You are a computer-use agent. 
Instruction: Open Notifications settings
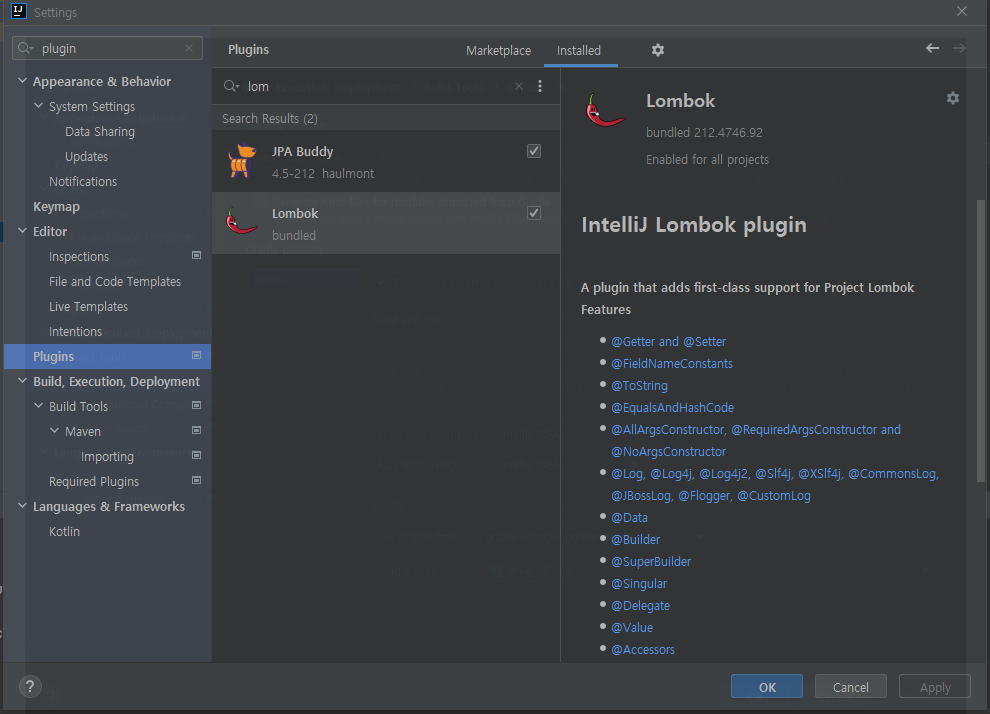click(83, 181)
